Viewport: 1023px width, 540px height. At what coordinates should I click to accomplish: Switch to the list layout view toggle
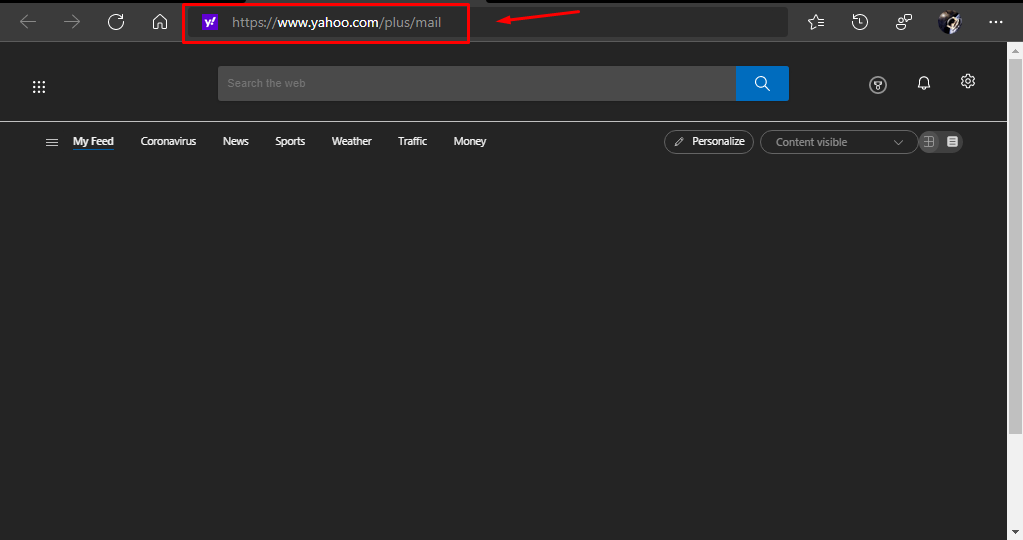[x=953, y=142]
